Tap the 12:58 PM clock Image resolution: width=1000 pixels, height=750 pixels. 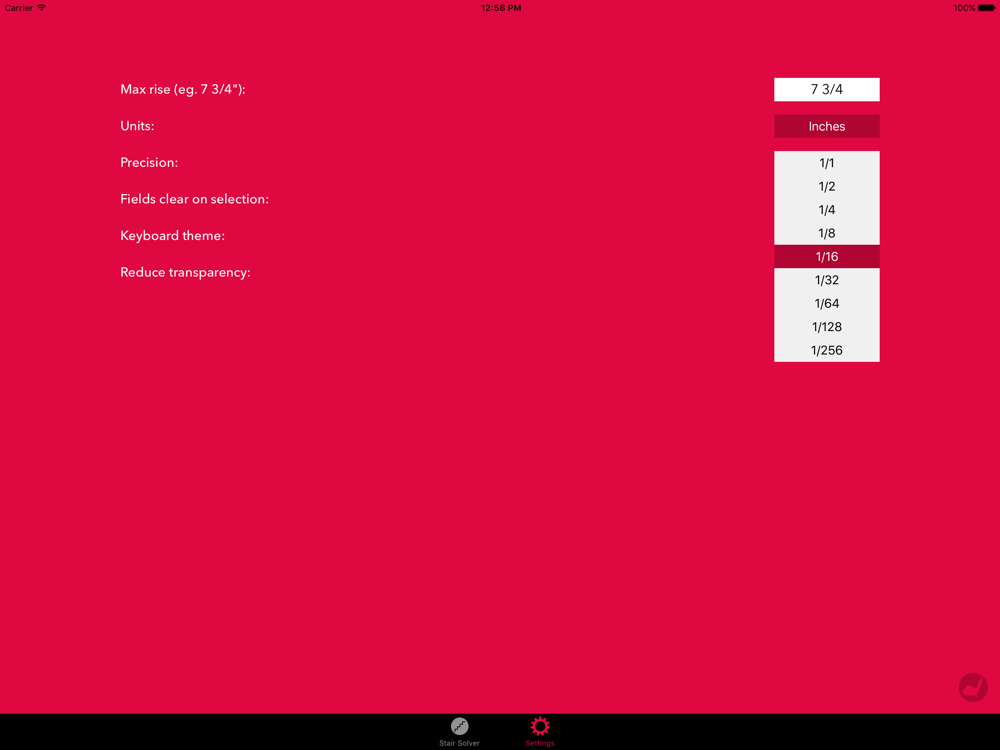tap(501, 8)
